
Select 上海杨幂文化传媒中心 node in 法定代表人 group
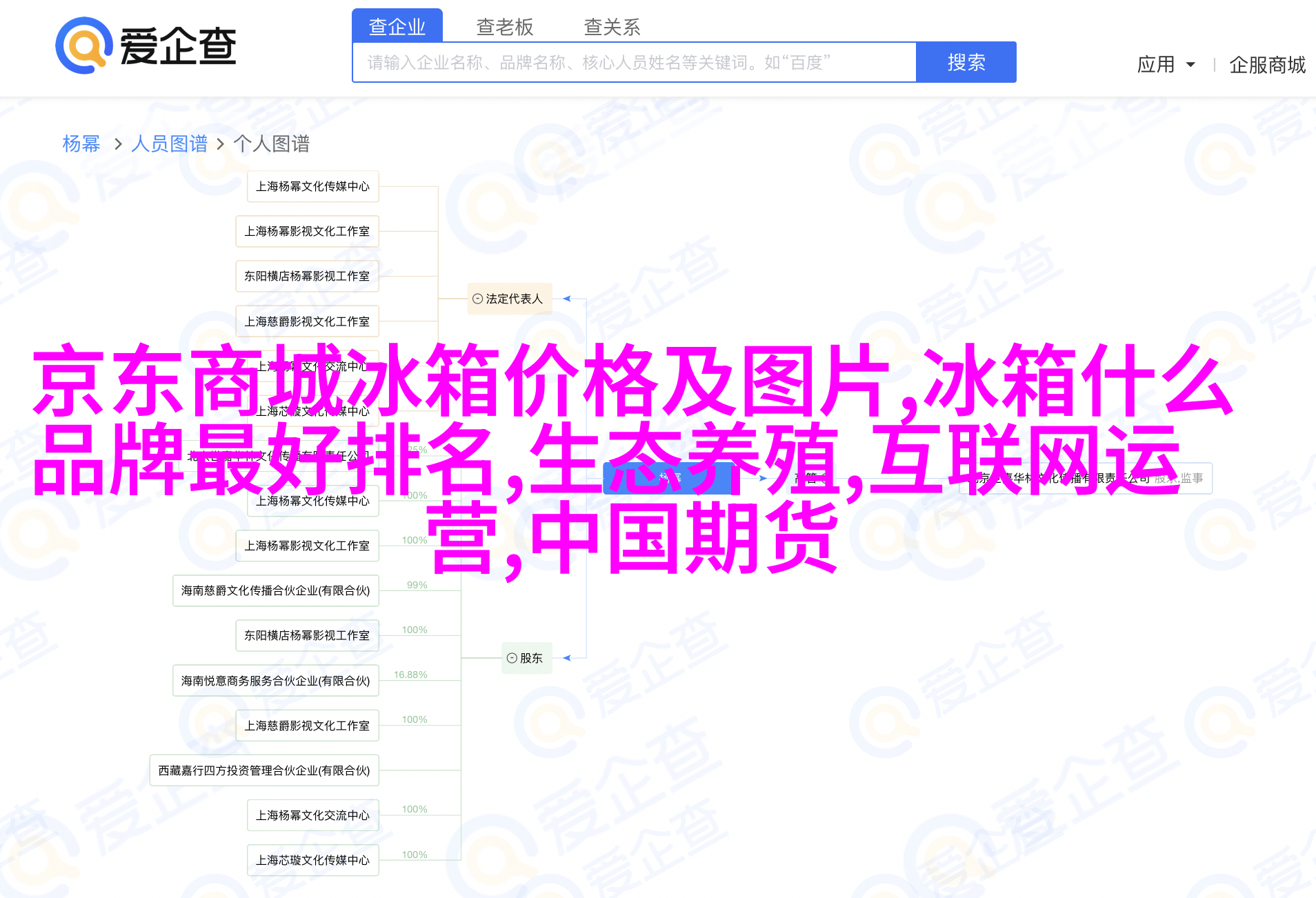tap(313, 186)
